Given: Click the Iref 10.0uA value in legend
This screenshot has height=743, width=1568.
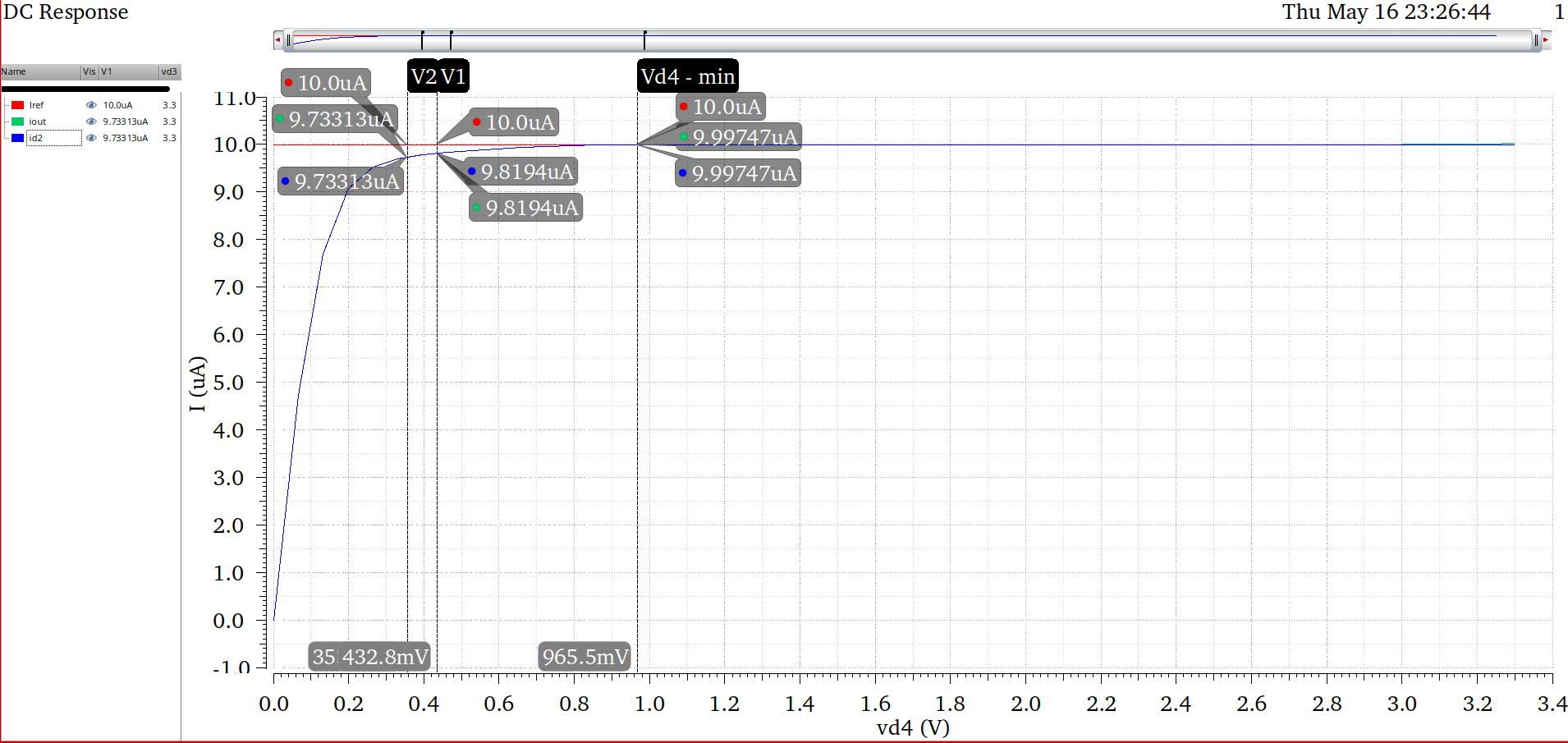Looking at the screenshot, I should click(x=117, y=105).
